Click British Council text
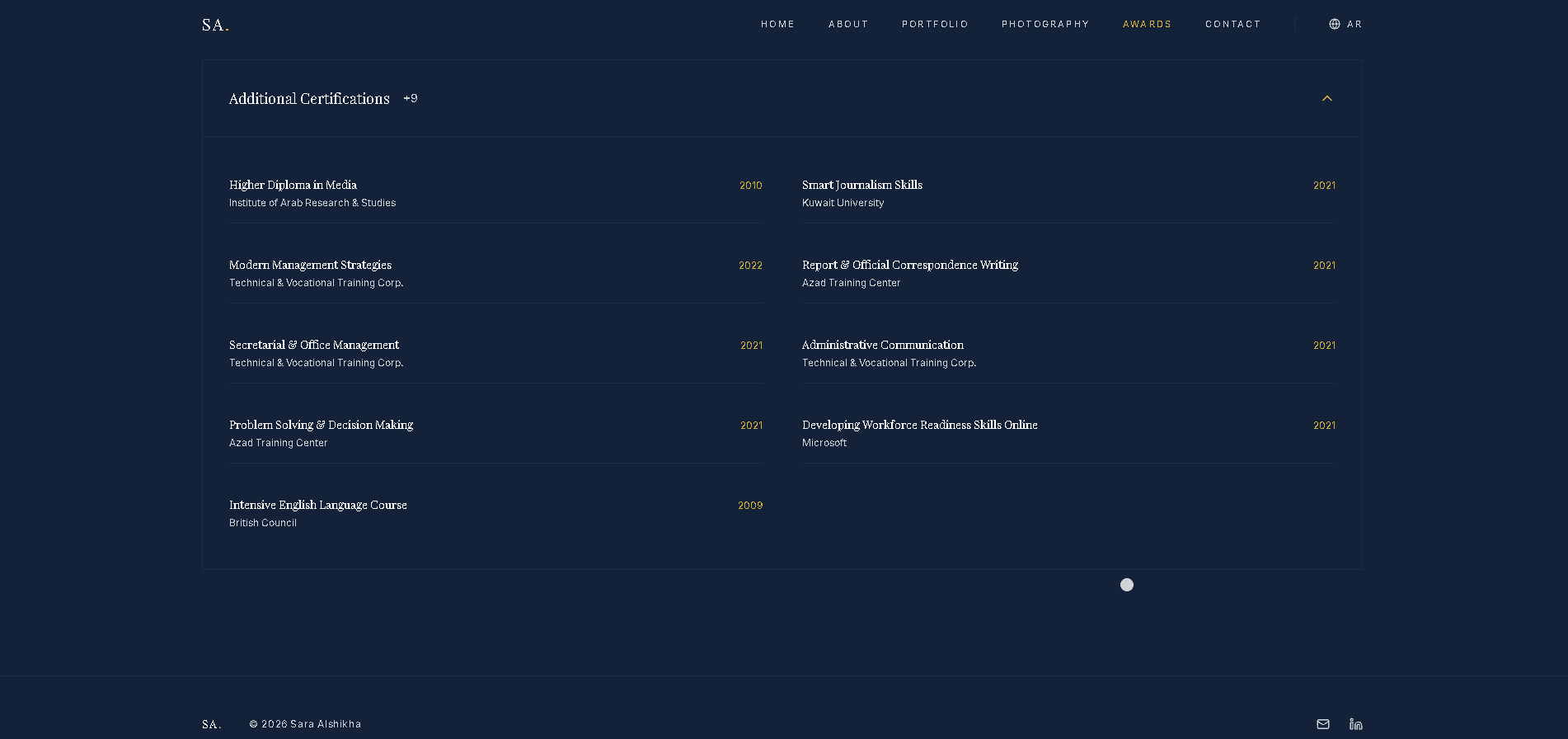This screenshot has height=739, width=1568. 263,523
